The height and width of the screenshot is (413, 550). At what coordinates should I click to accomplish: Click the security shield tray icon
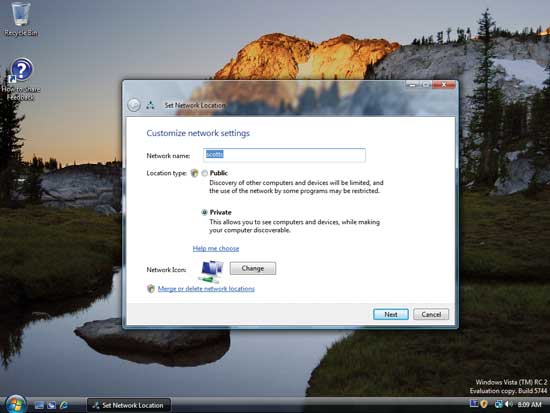(x=484, y=404)
